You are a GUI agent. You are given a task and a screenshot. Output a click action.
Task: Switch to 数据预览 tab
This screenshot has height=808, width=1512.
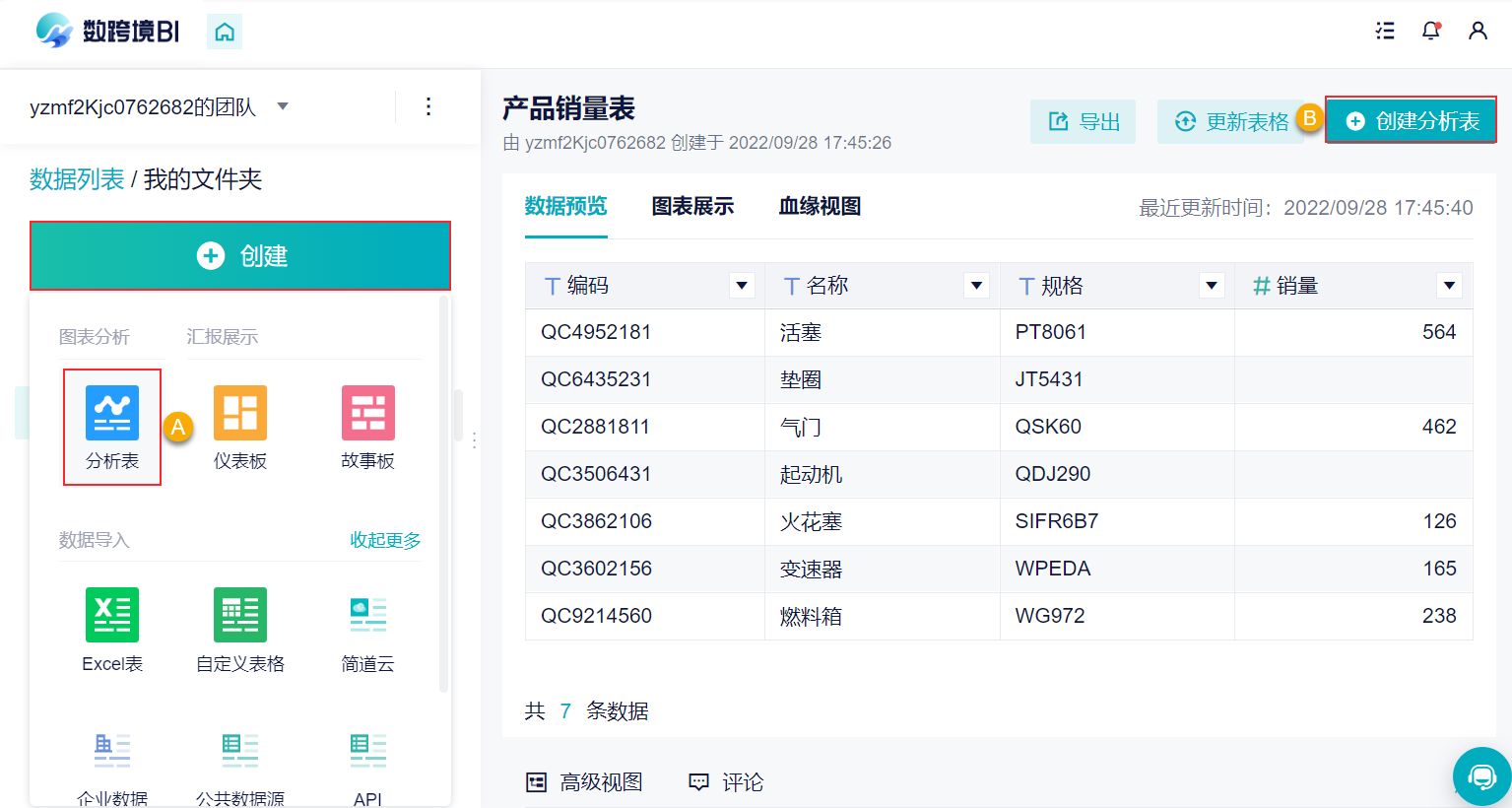tap(565, 206)
